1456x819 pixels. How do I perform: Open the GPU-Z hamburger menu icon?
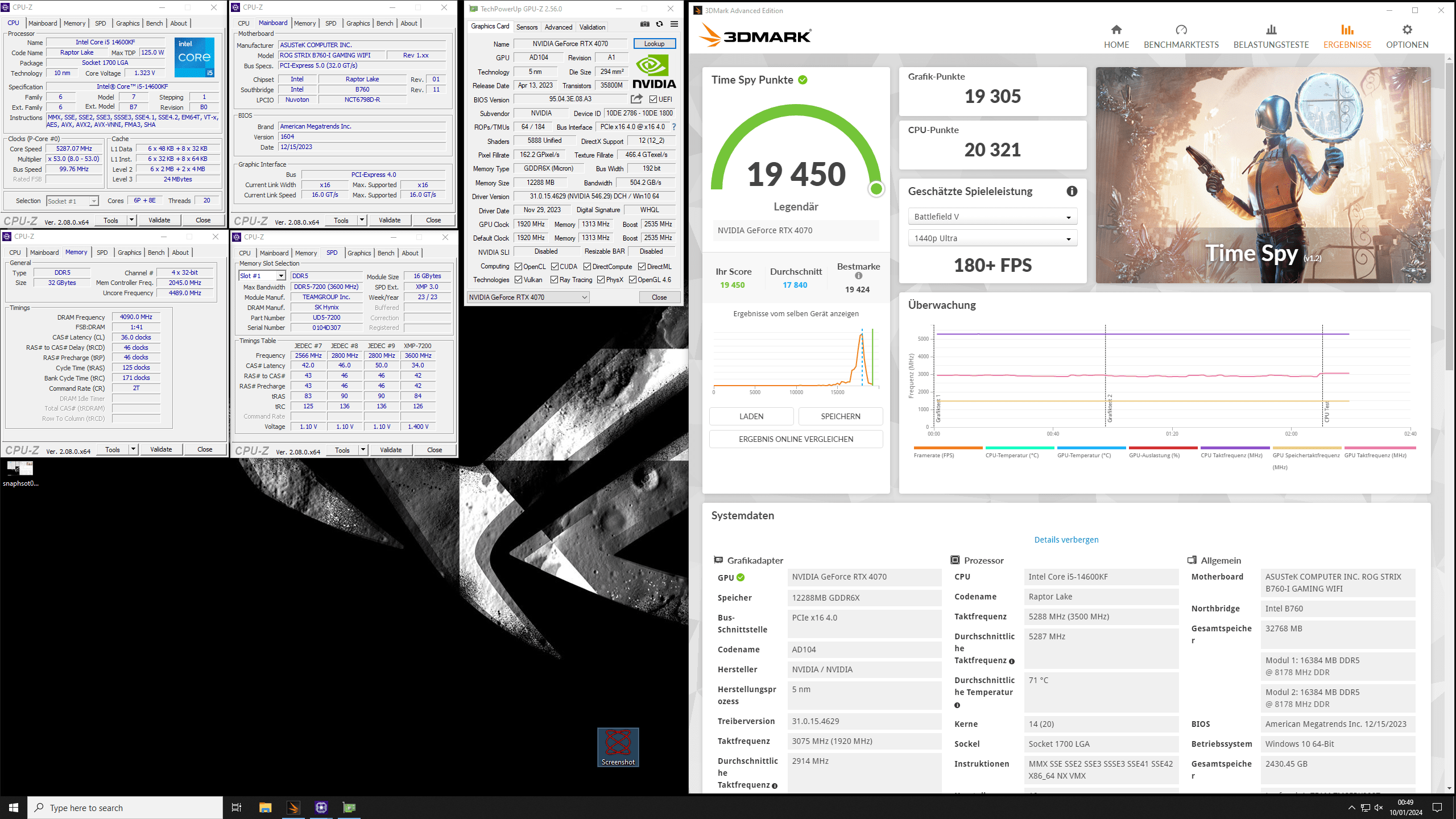tap(674, 24)
